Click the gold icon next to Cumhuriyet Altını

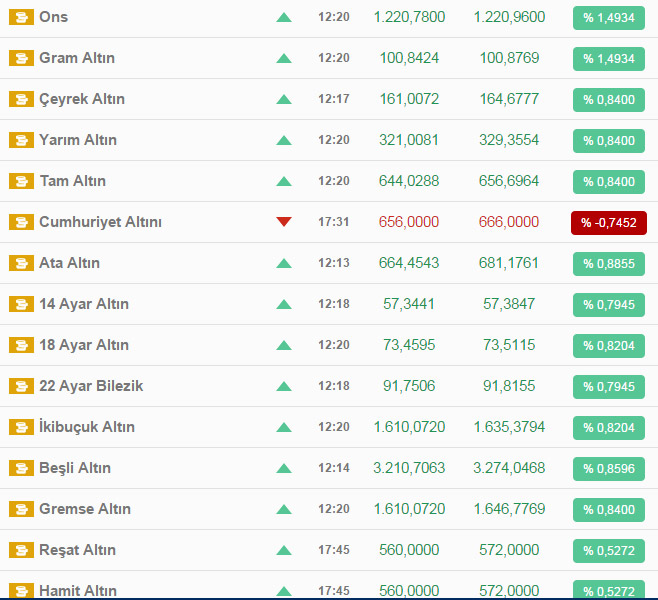[x=21, y=222]
